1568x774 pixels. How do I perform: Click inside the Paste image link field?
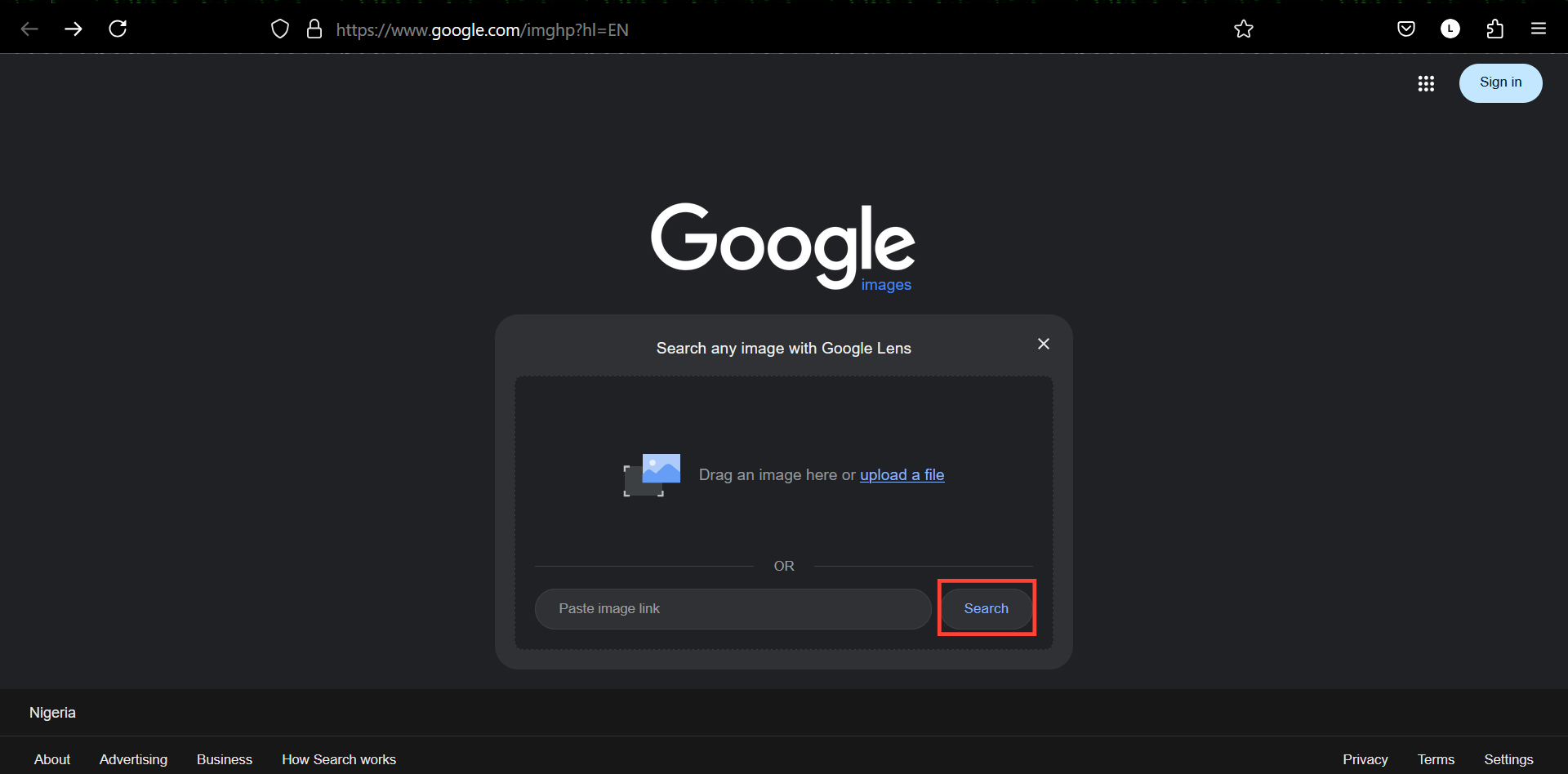point(732,608)
